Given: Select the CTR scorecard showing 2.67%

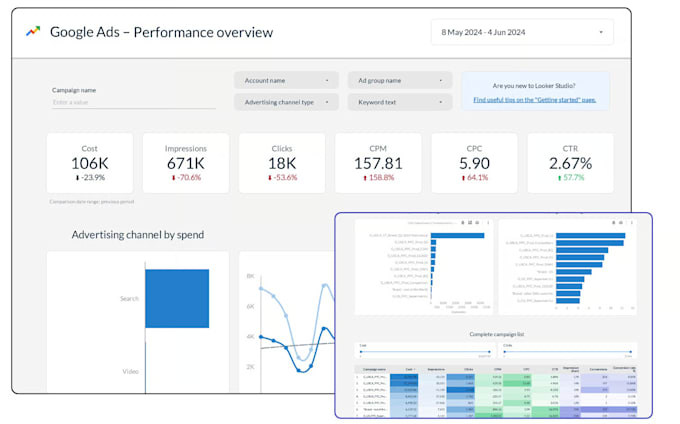Looking at the screenshot, I should click(x=570, y=163).
